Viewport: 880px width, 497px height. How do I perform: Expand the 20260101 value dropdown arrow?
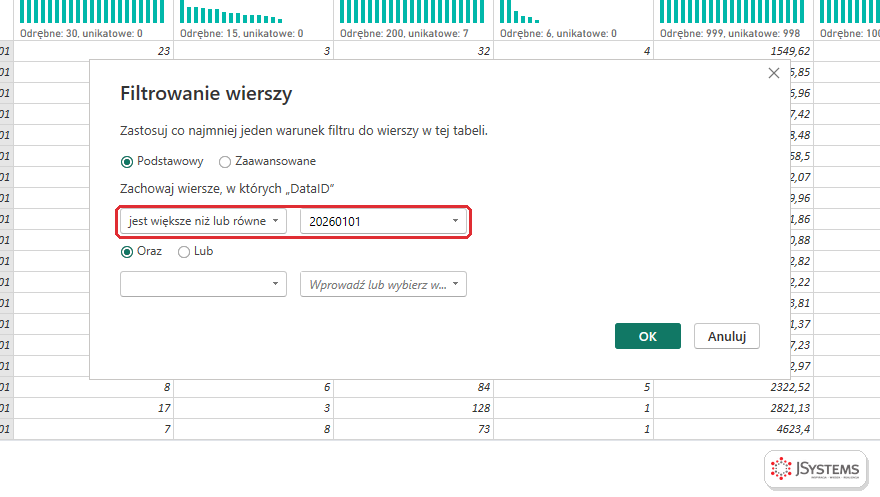(x=455, y=221)
